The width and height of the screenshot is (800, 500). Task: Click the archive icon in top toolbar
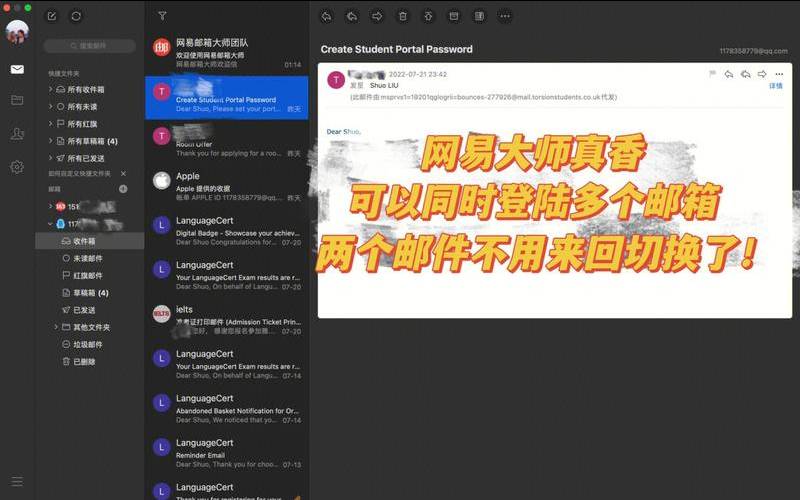[454, 16]
